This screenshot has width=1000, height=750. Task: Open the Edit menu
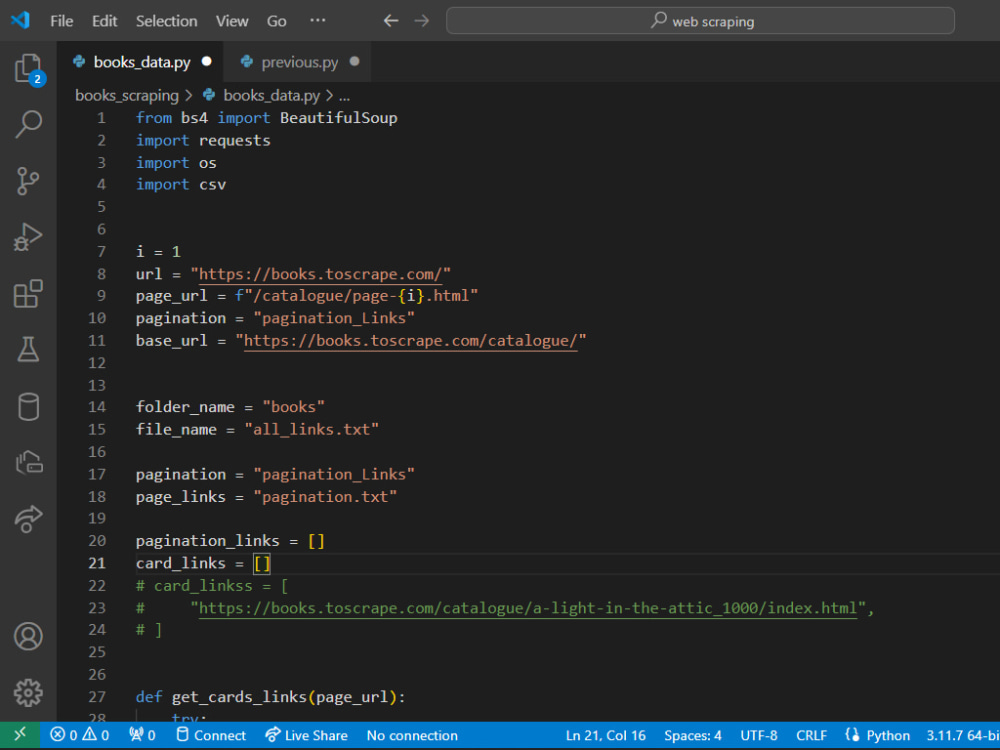coord(104,21)
